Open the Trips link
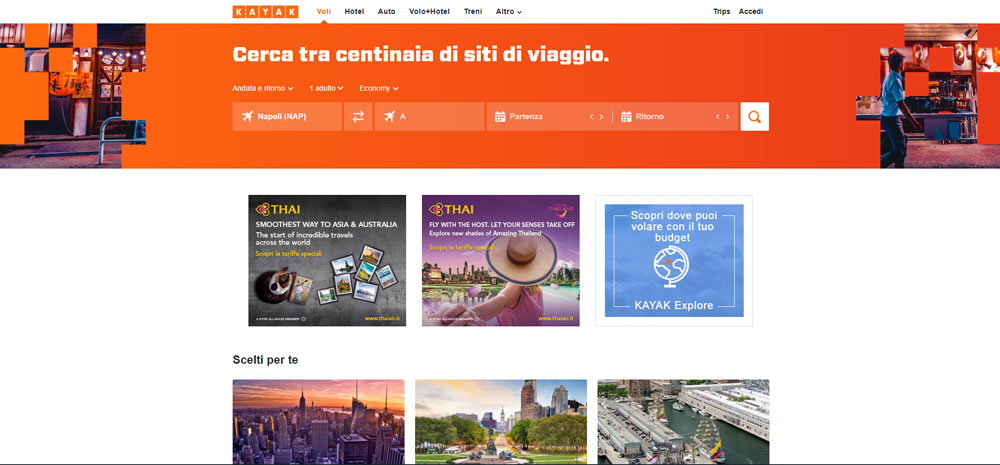The width and height of the screenshot is (1000, 465). click(x=721, y=12)
